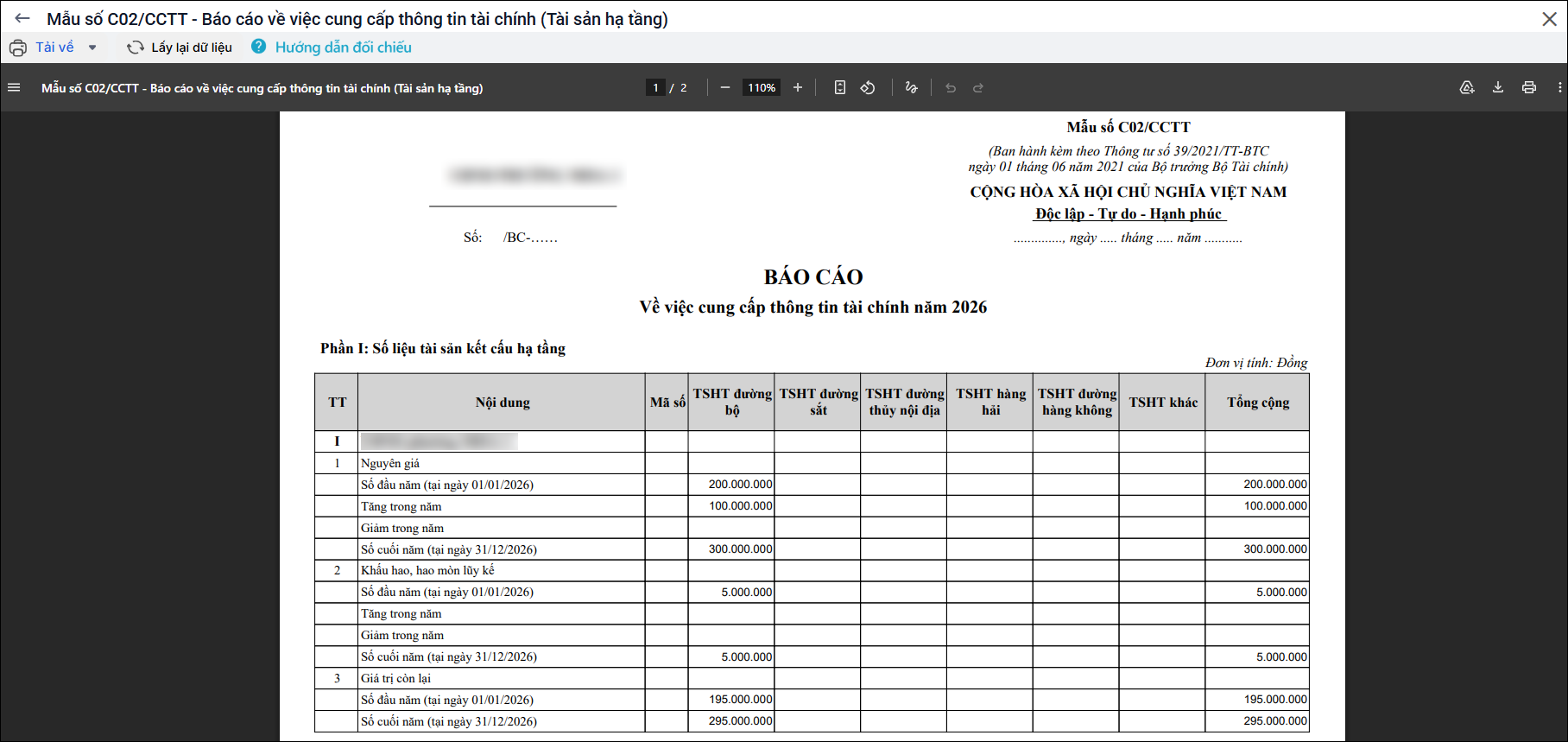The image size is (1568, 742).
Task: Zoom out with the minus icon
Action: [725, 87]
